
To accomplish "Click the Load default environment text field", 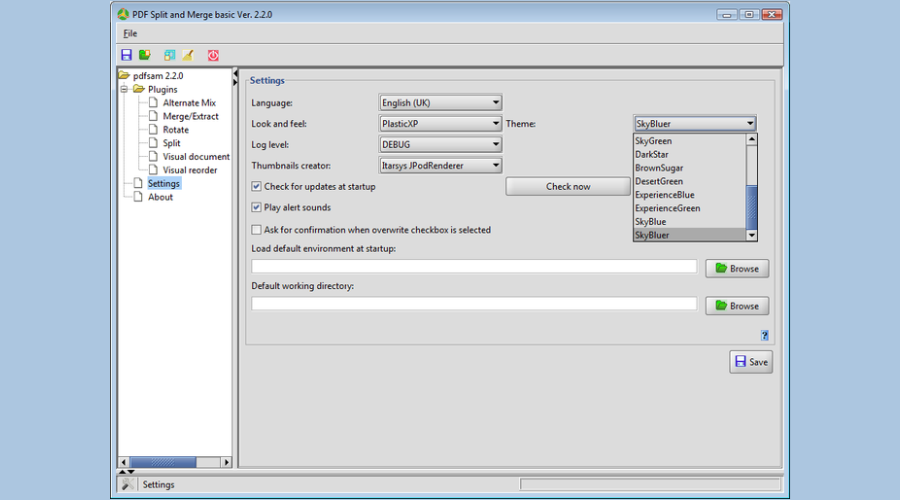I will click(x=474, y=266).
